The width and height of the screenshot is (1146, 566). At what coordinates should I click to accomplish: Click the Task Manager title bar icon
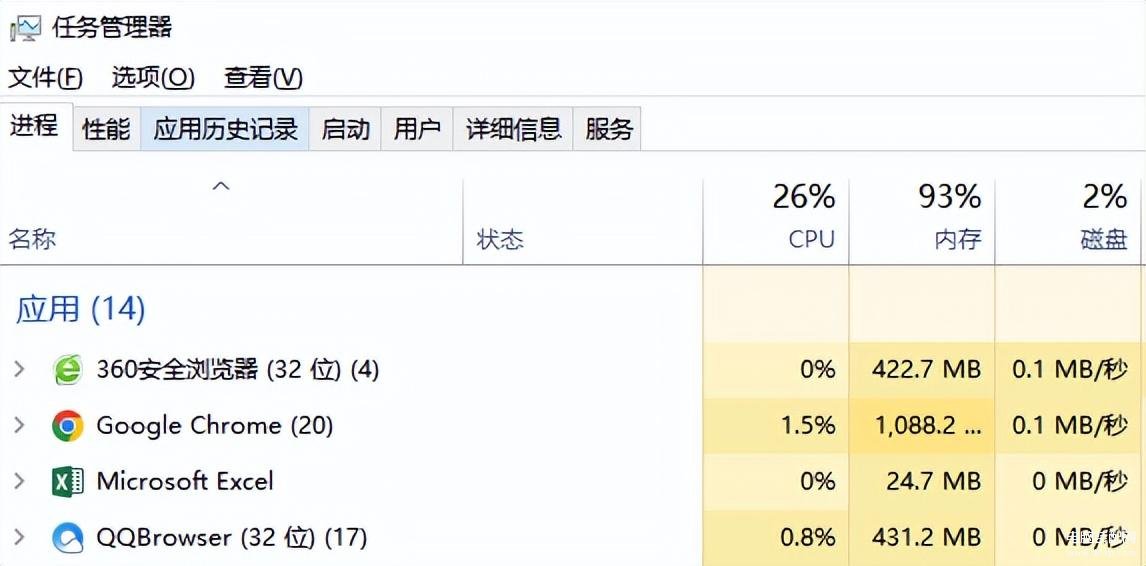(26, 28)
